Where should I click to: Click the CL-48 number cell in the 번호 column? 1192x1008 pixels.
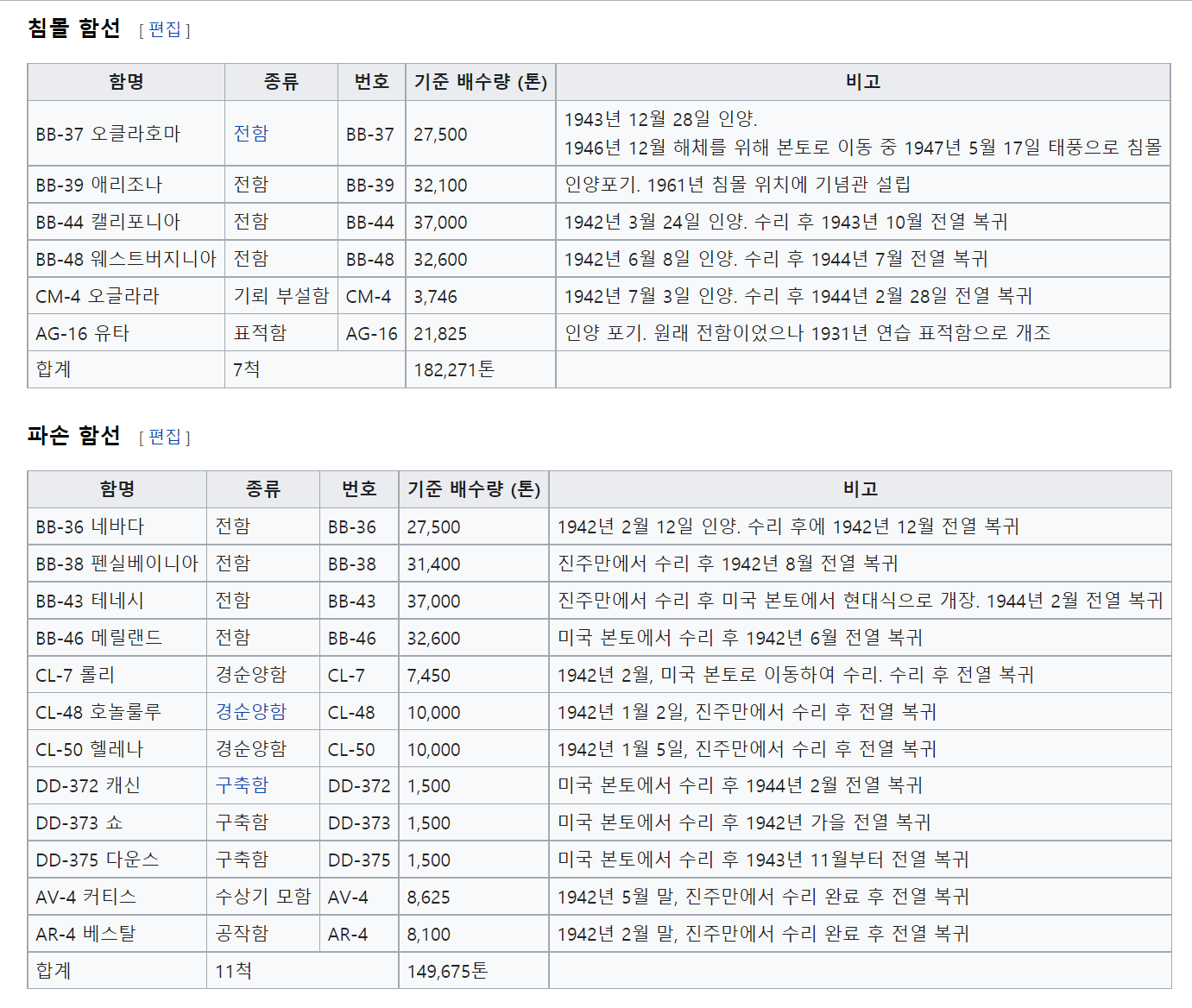(359, 712)
